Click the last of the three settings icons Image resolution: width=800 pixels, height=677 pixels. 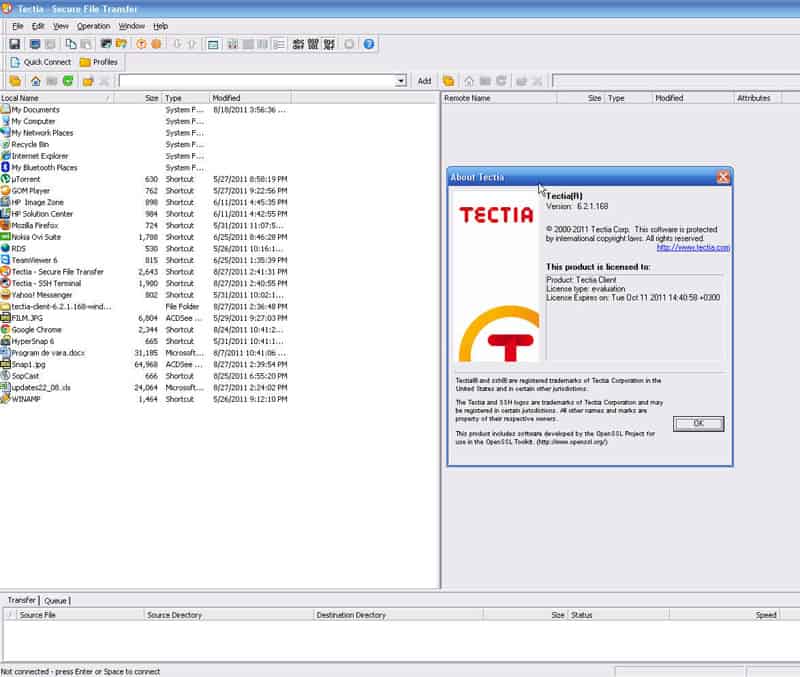click(329, 44)
